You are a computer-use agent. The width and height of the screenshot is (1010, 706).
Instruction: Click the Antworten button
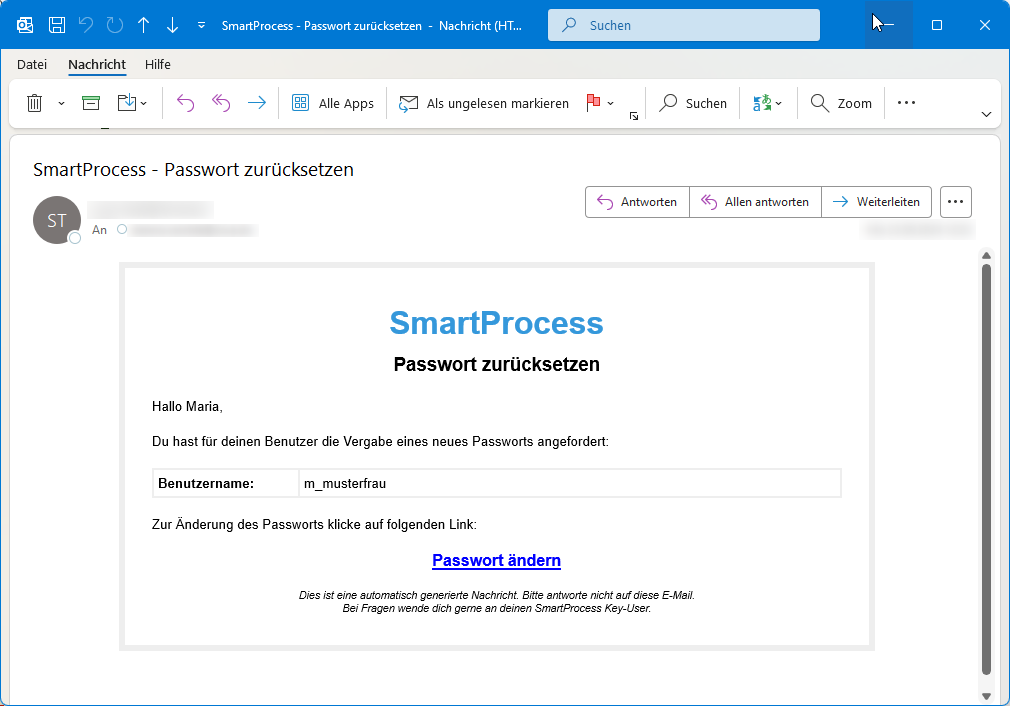pyautogui.click(x=637, y=202)
